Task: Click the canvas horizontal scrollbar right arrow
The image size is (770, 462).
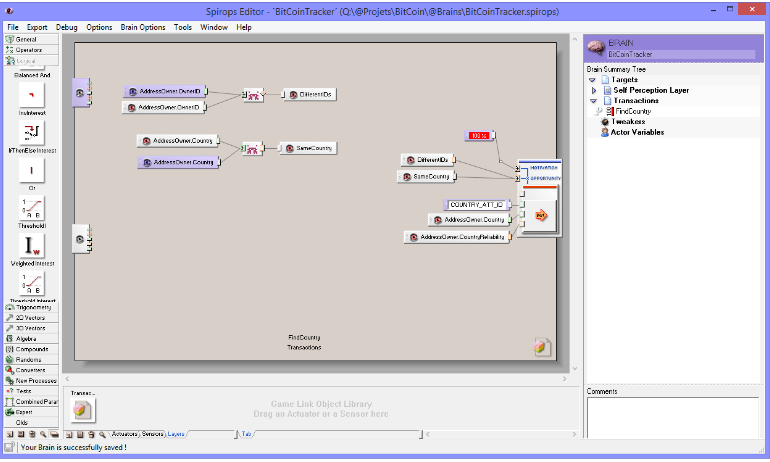Action: pos(564,379)
